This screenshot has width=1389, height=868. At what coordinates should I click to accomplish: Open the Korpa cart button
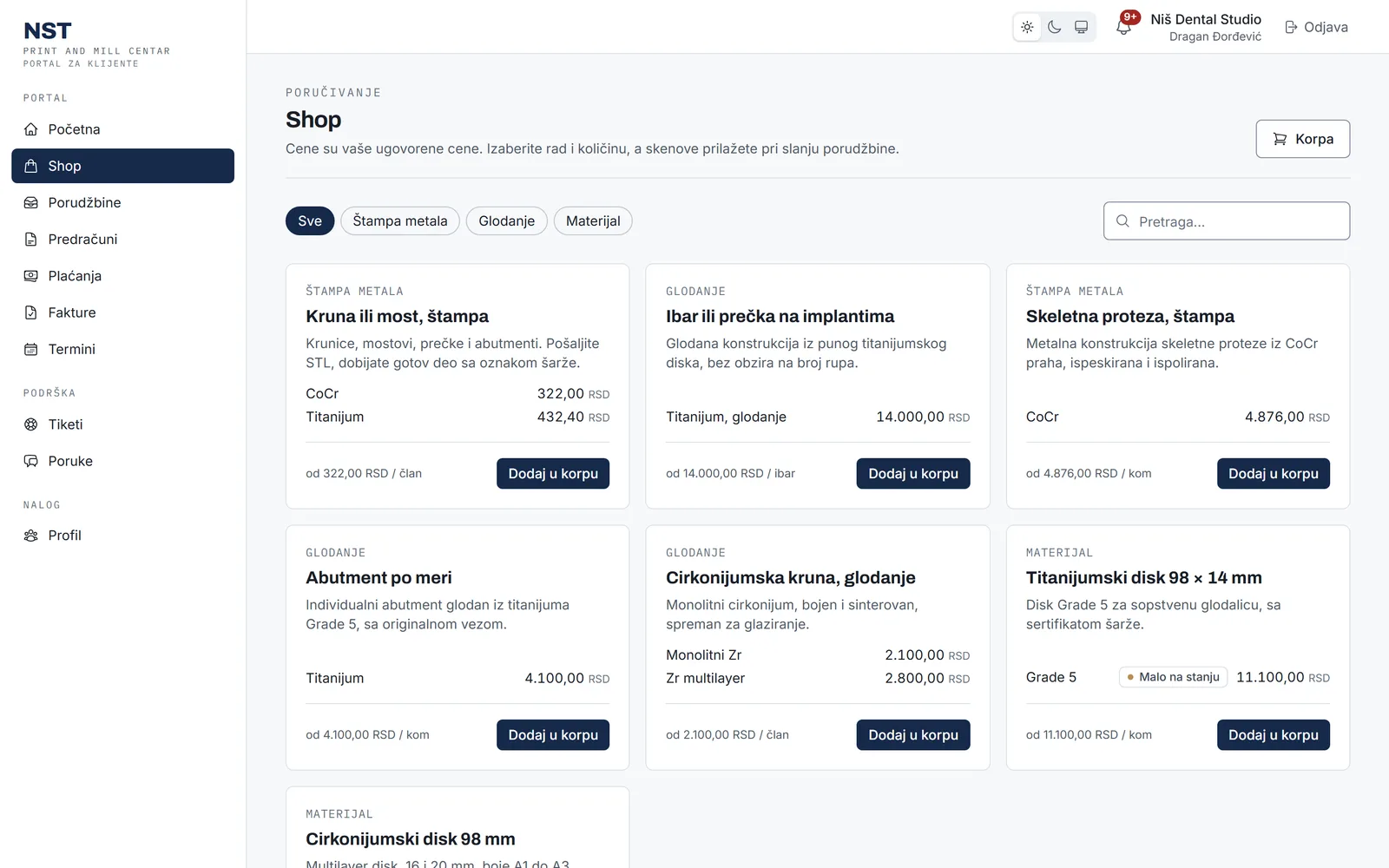[x=1302, y=139]
